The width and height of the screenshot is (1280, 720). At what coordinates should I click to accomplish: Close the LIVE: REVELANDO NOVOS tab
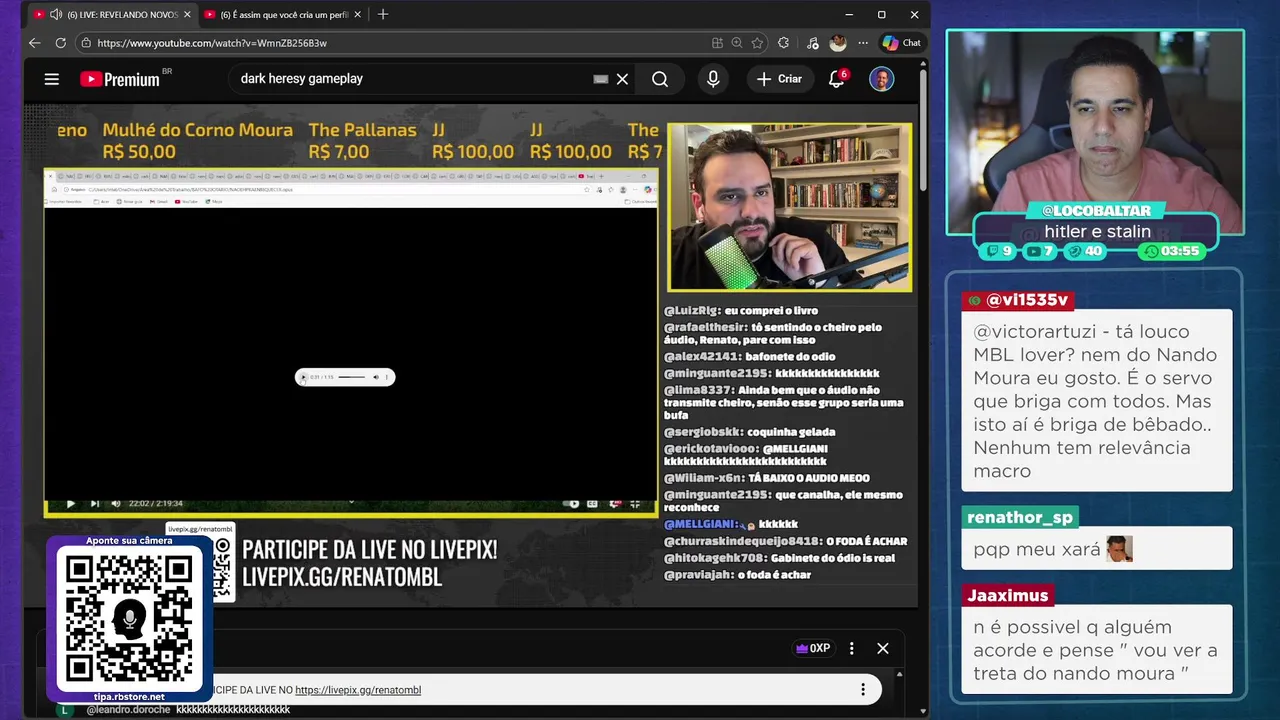[187, 15]
